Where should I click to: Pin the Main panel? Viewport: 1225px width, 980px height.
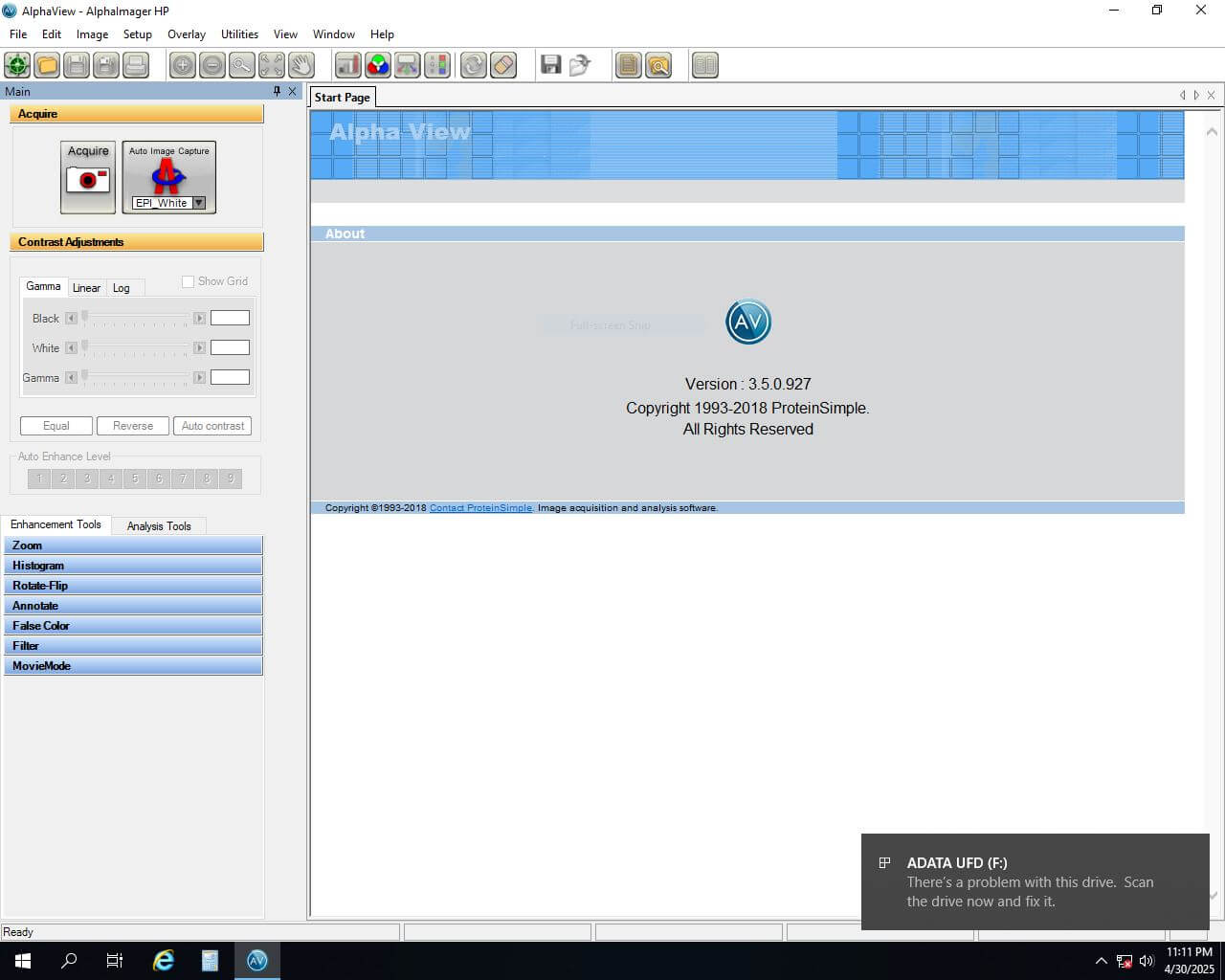[x=277, y=92]
